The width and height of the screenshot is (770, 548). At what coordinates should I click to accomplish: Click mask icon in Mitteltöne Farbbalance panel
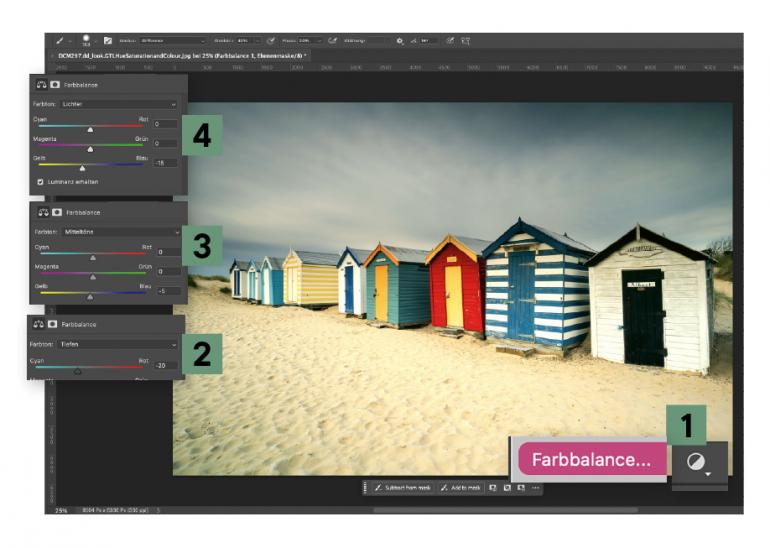point(57,213)
